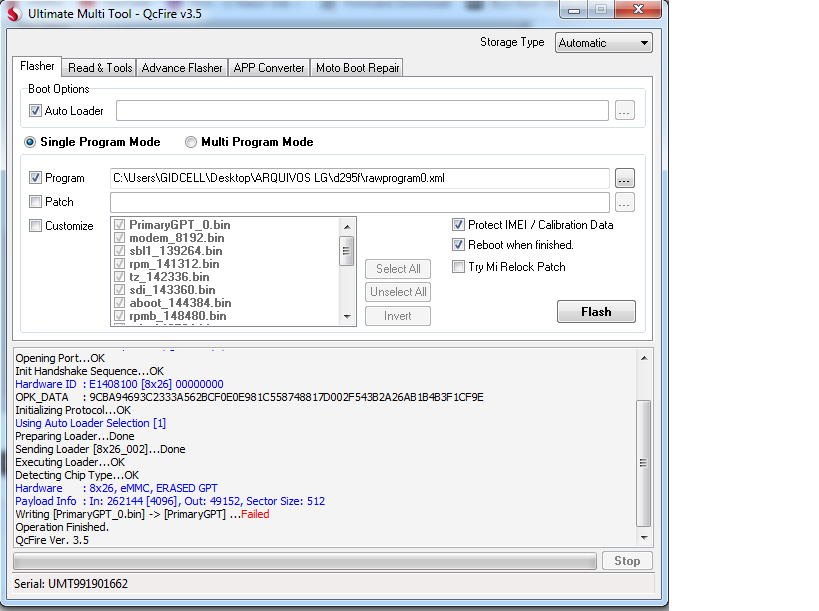Image resolution: width=819 pixels, height=611 pixels.
Task: Click the Serial: UMT991901662 status text
Action: 71,584
